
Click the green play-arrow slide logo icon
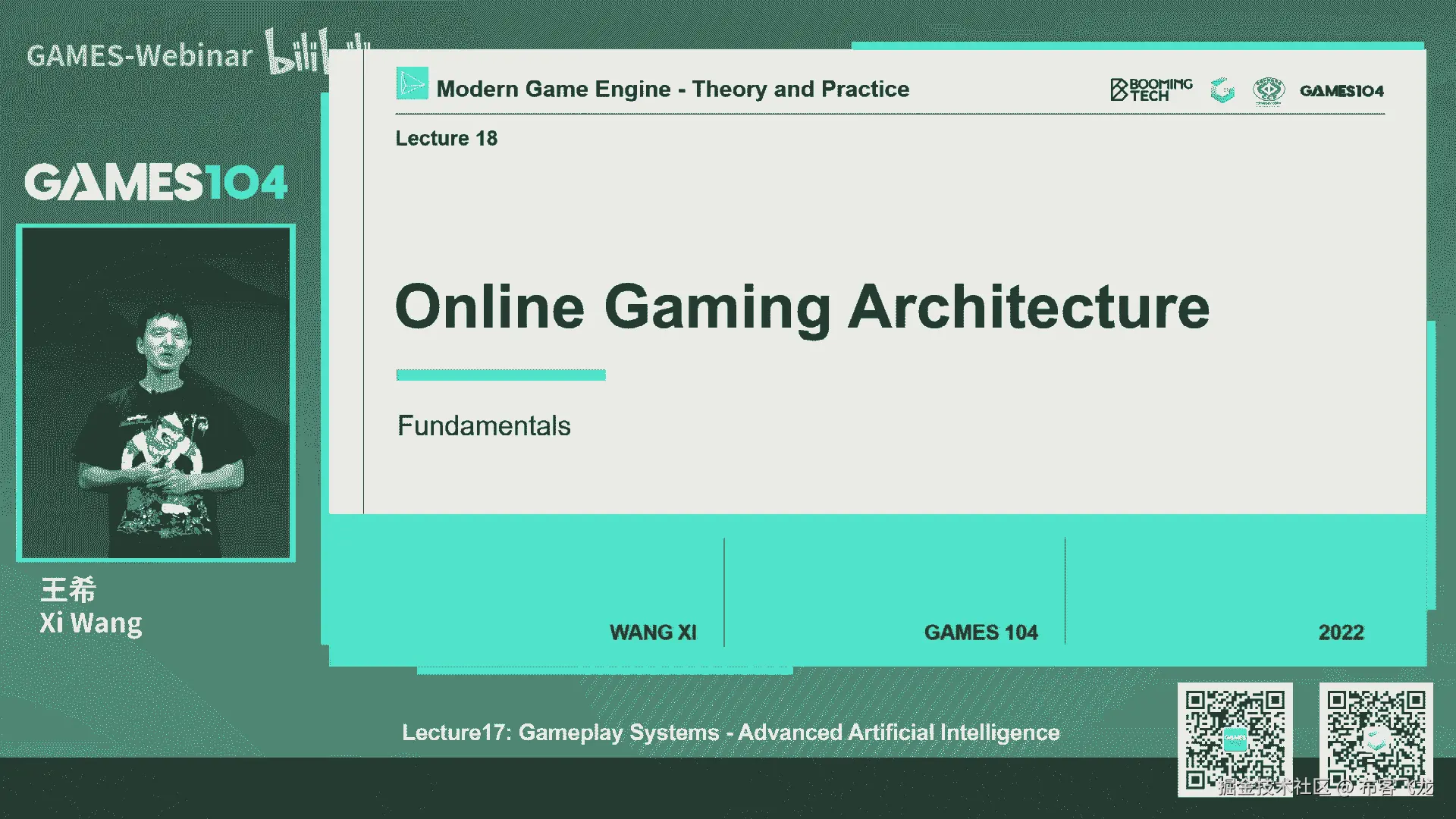click(x=412, y=84)
